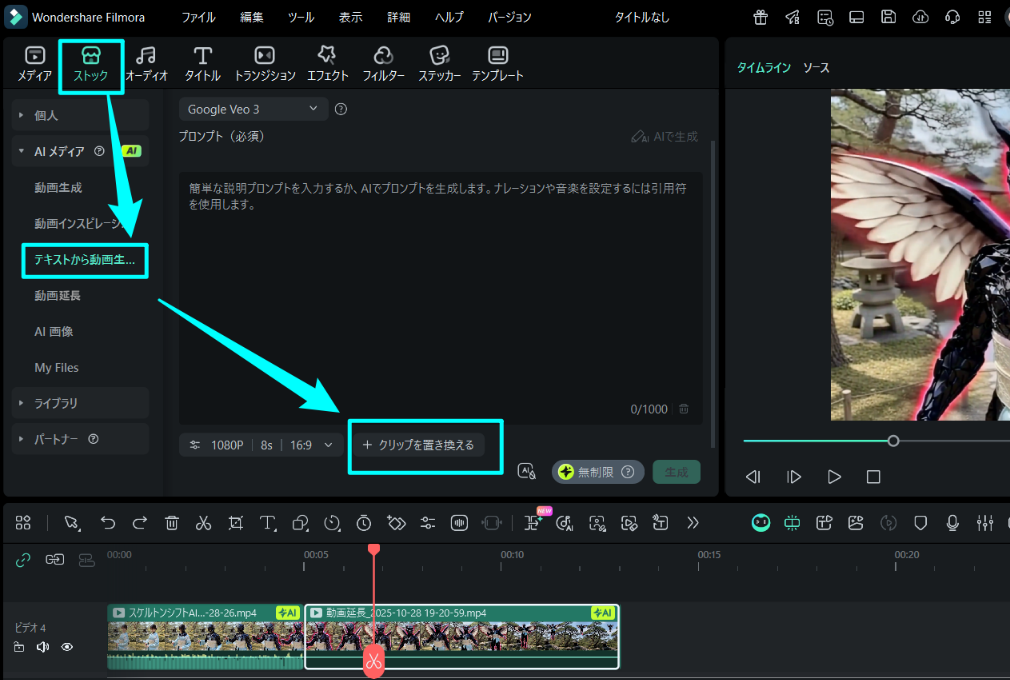1010x680 pixels.
Task: Mute the ビデオ 4 track audio
Action: point(43,647)
